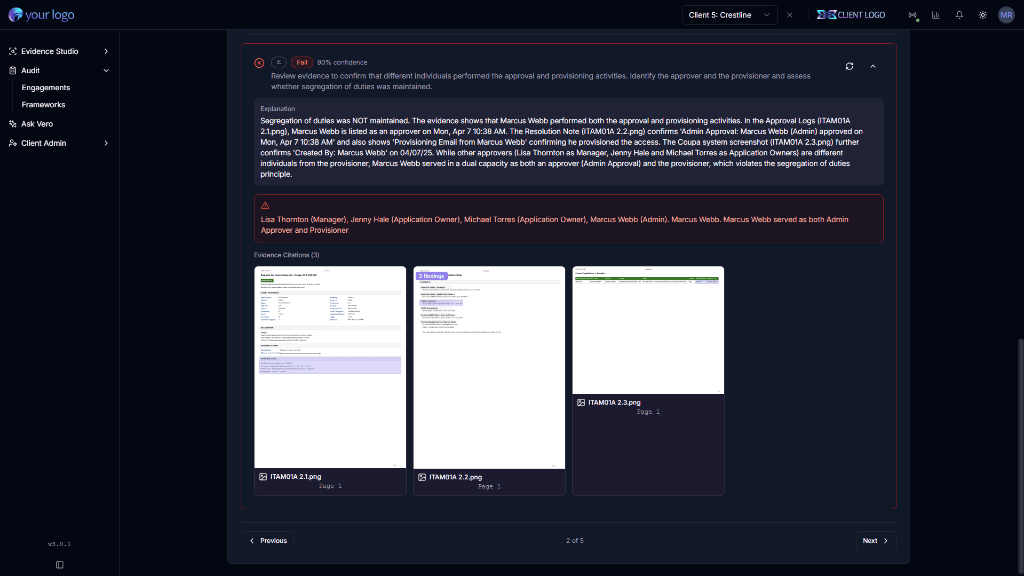
Task: Go to Previous test
Action: click(268, 541)
